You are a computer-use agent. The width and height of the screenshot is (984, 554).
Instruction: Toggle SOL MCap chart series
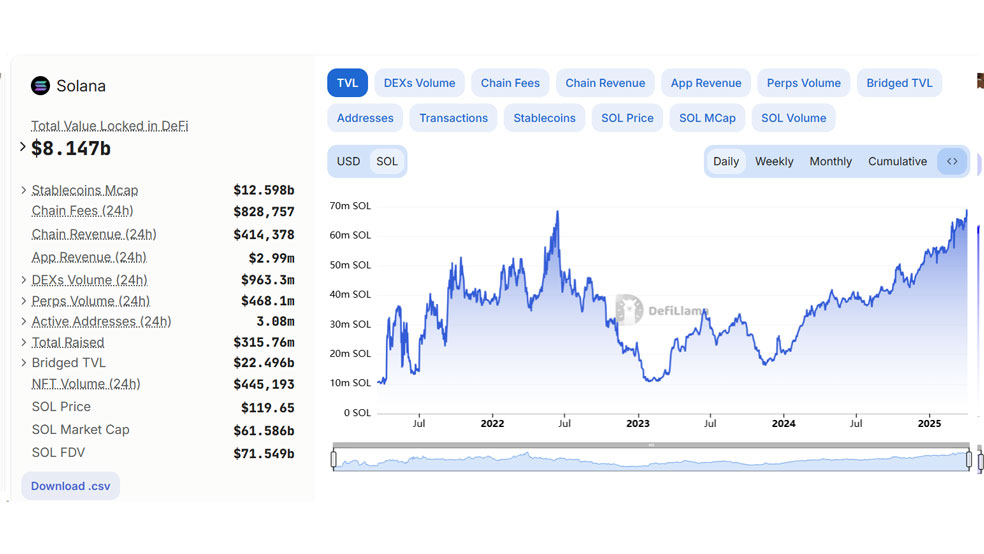707,118
